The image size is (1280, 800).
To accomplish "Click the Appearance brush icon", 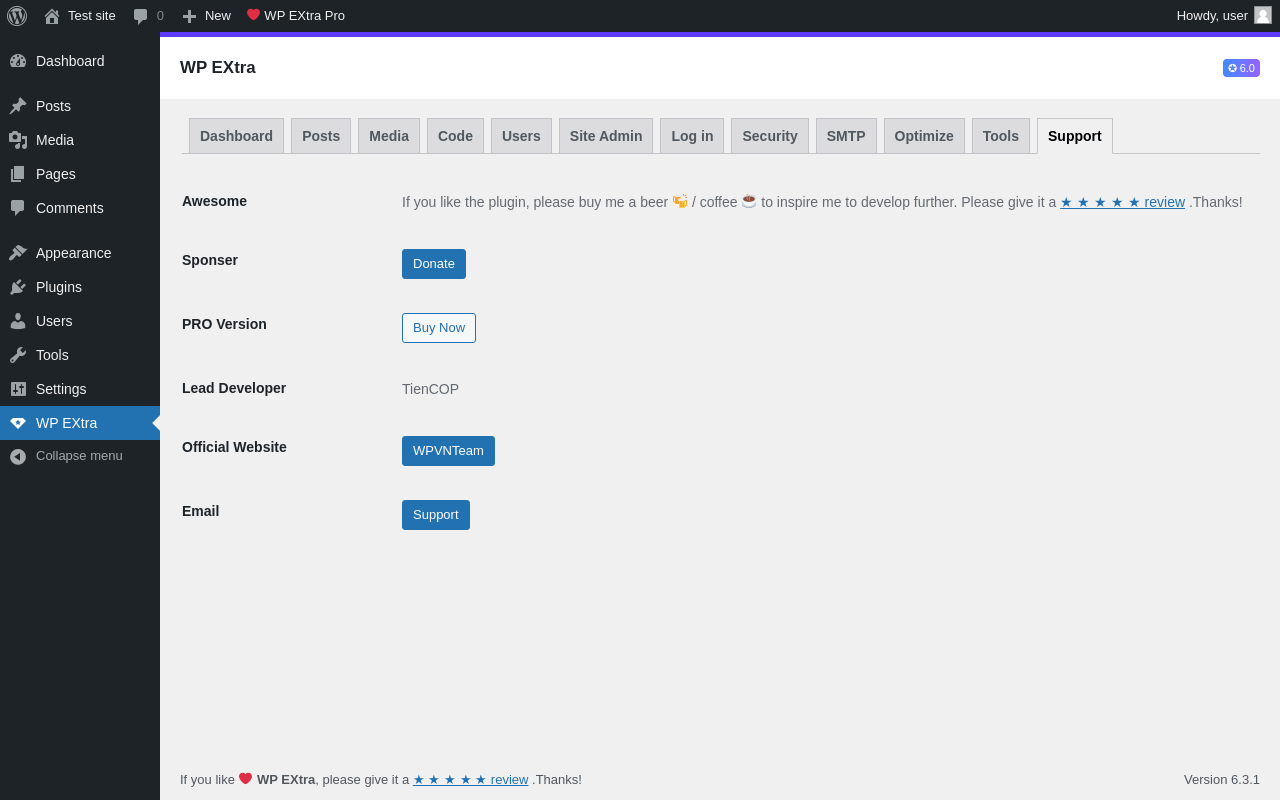I will [18, 253].
